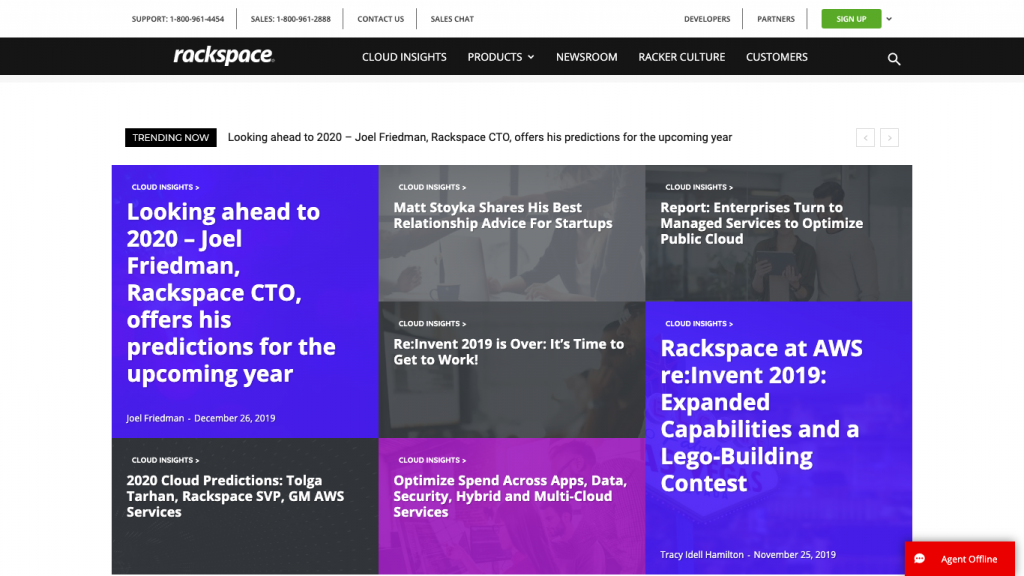Open trending headline about Joel Friedman
The height and width of the screenshot is (576, 1024).
(480, 137)
